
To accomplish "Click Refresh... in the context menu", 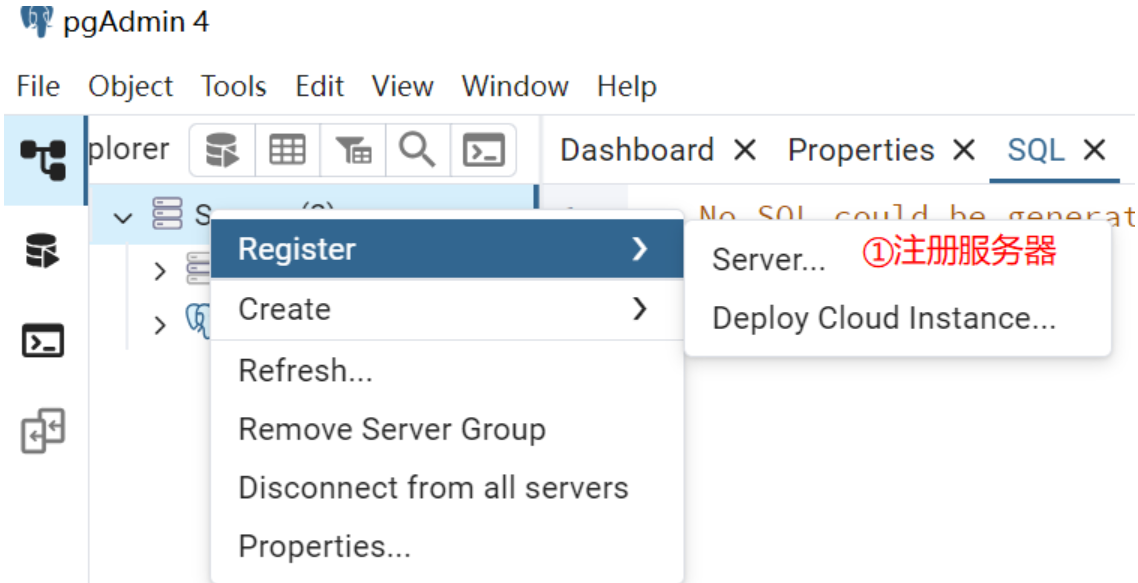I will click(x=305, y=371).
